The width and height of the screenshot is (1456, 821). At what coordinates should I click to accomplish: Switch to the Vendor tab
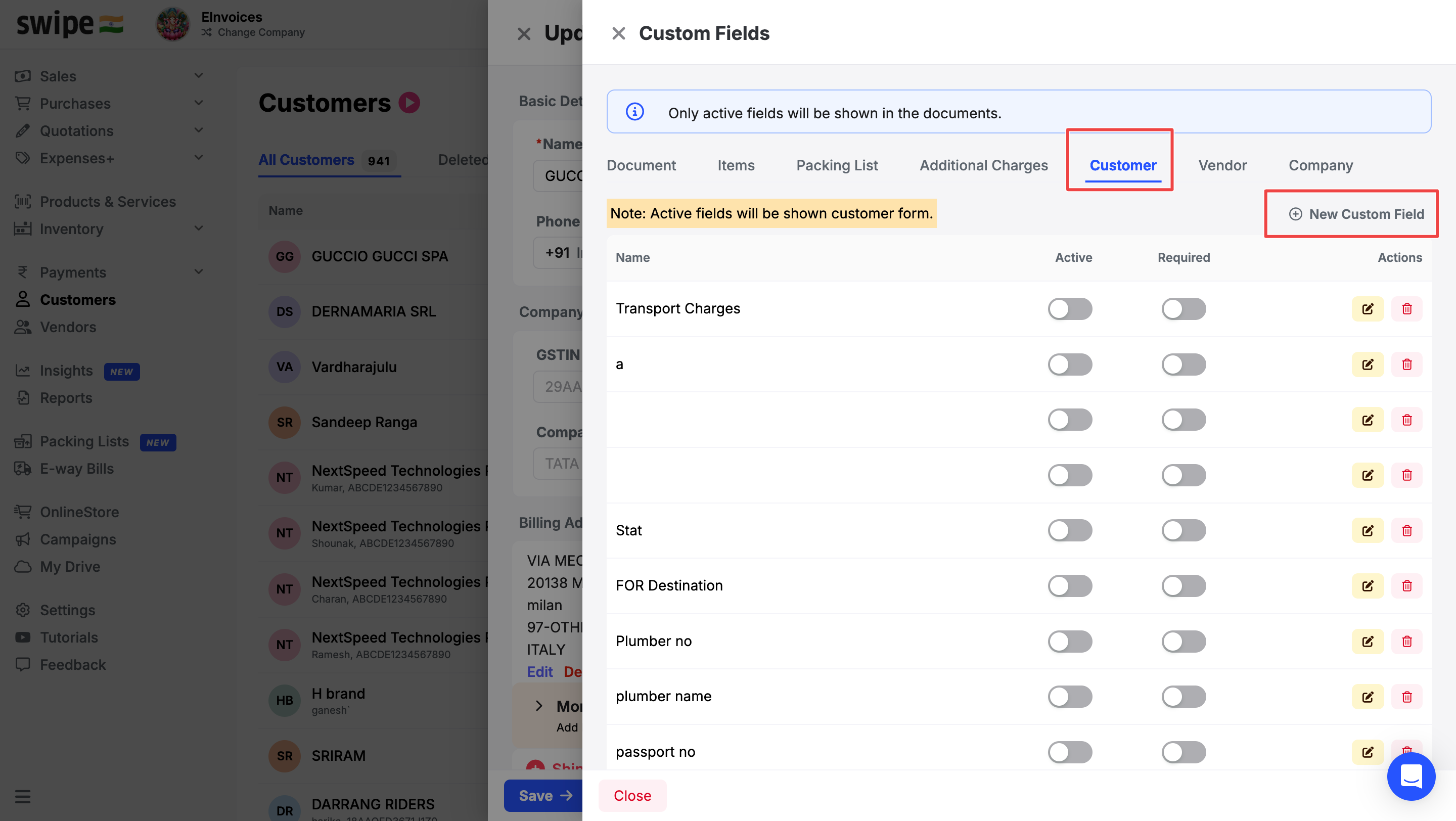[1222, 165]
